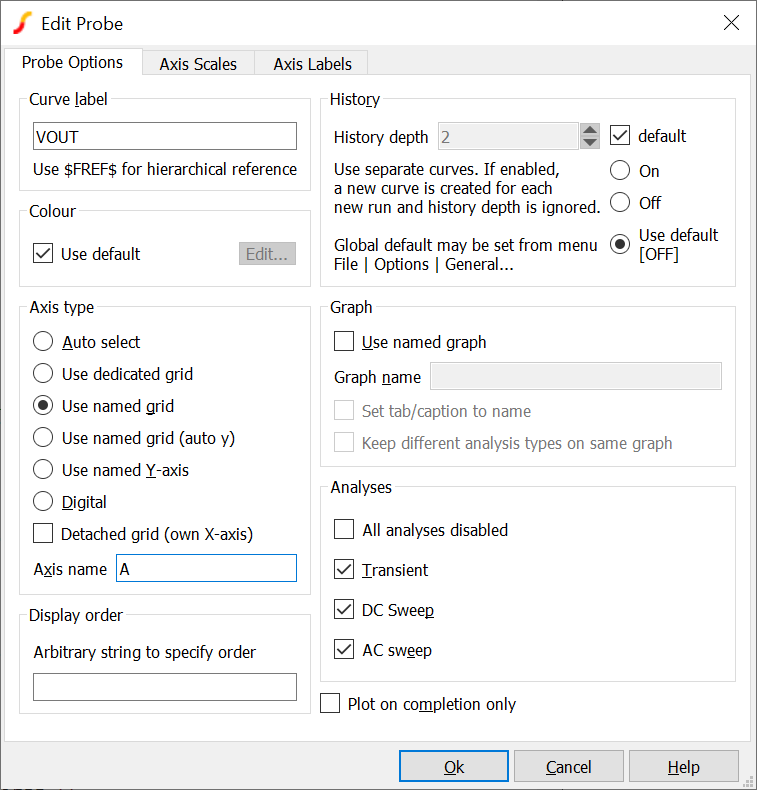Disable the Transient analysis checkbox

tap(344, 570)
